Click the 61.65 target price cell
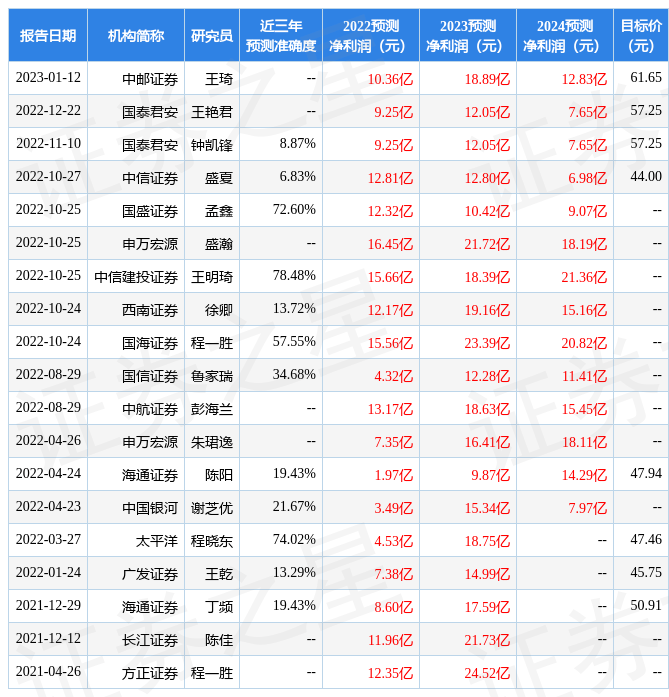Image resolution: width=669 pixels, height=697 pixels. (646, 78)
